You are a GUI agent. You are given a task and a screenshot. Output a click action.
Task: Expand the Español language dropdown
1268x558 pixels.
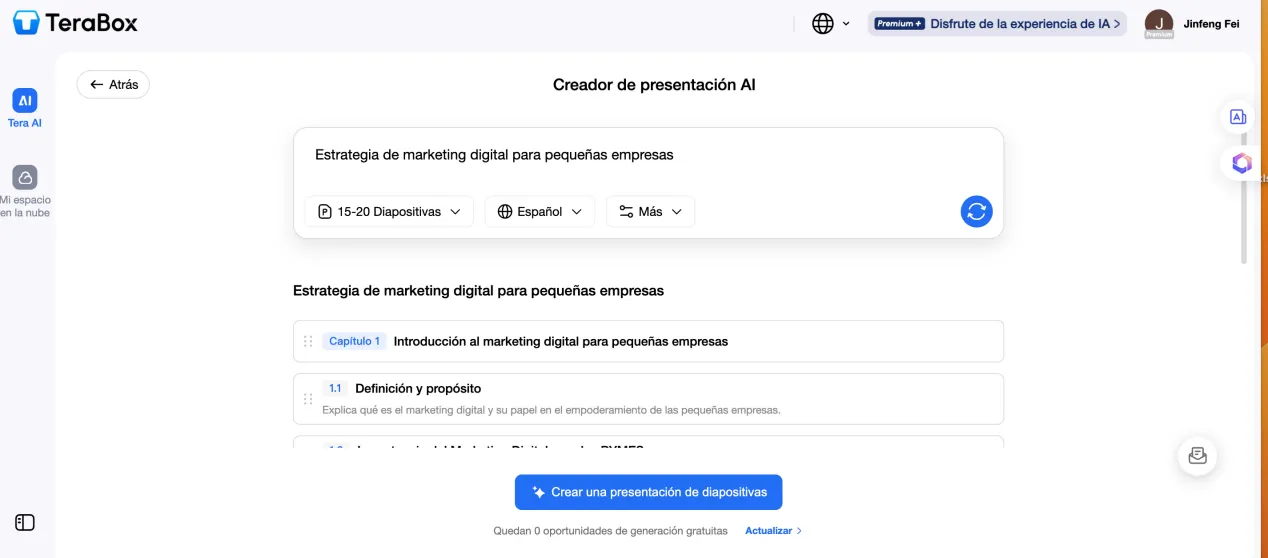click(x=539, y=211)
